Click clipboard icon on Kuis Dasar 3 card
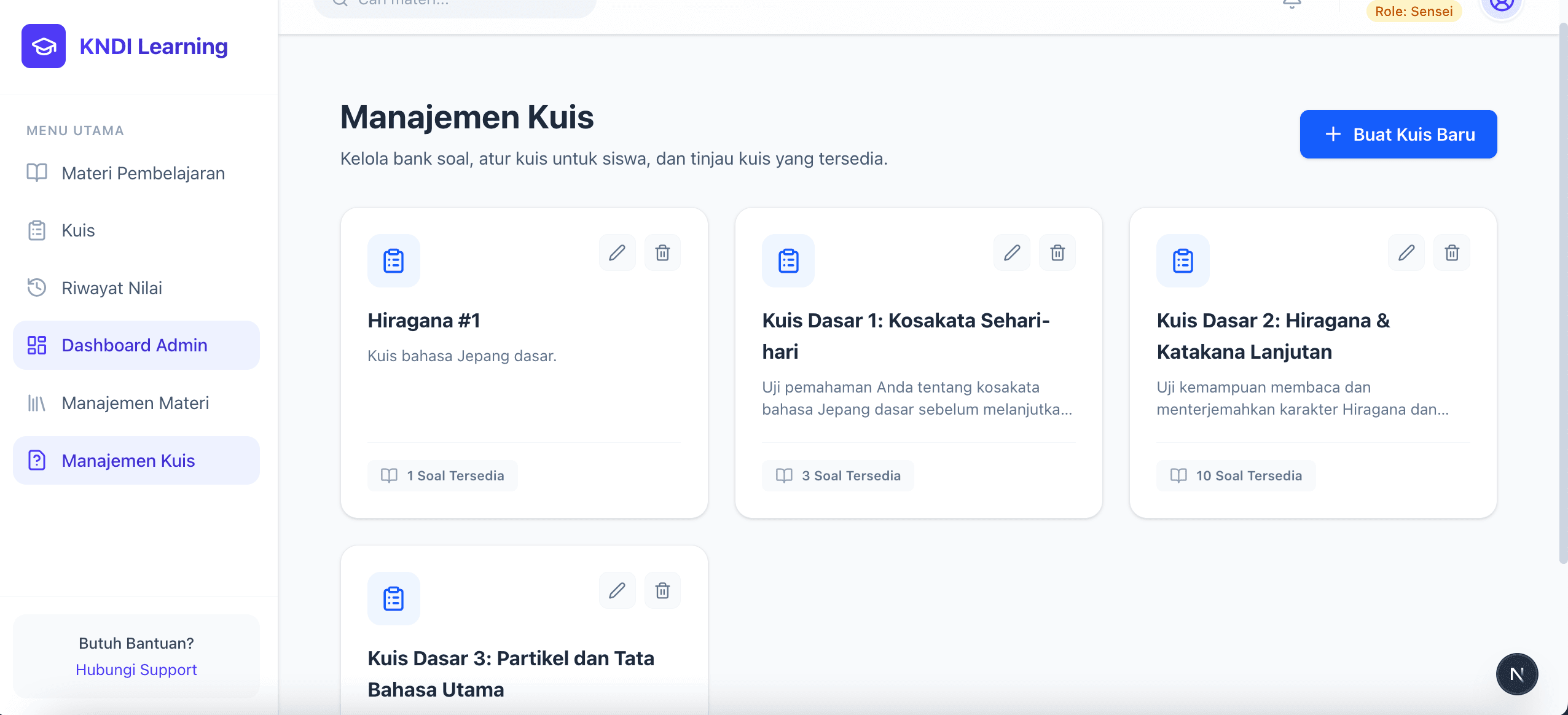 (x=394, y=599)
